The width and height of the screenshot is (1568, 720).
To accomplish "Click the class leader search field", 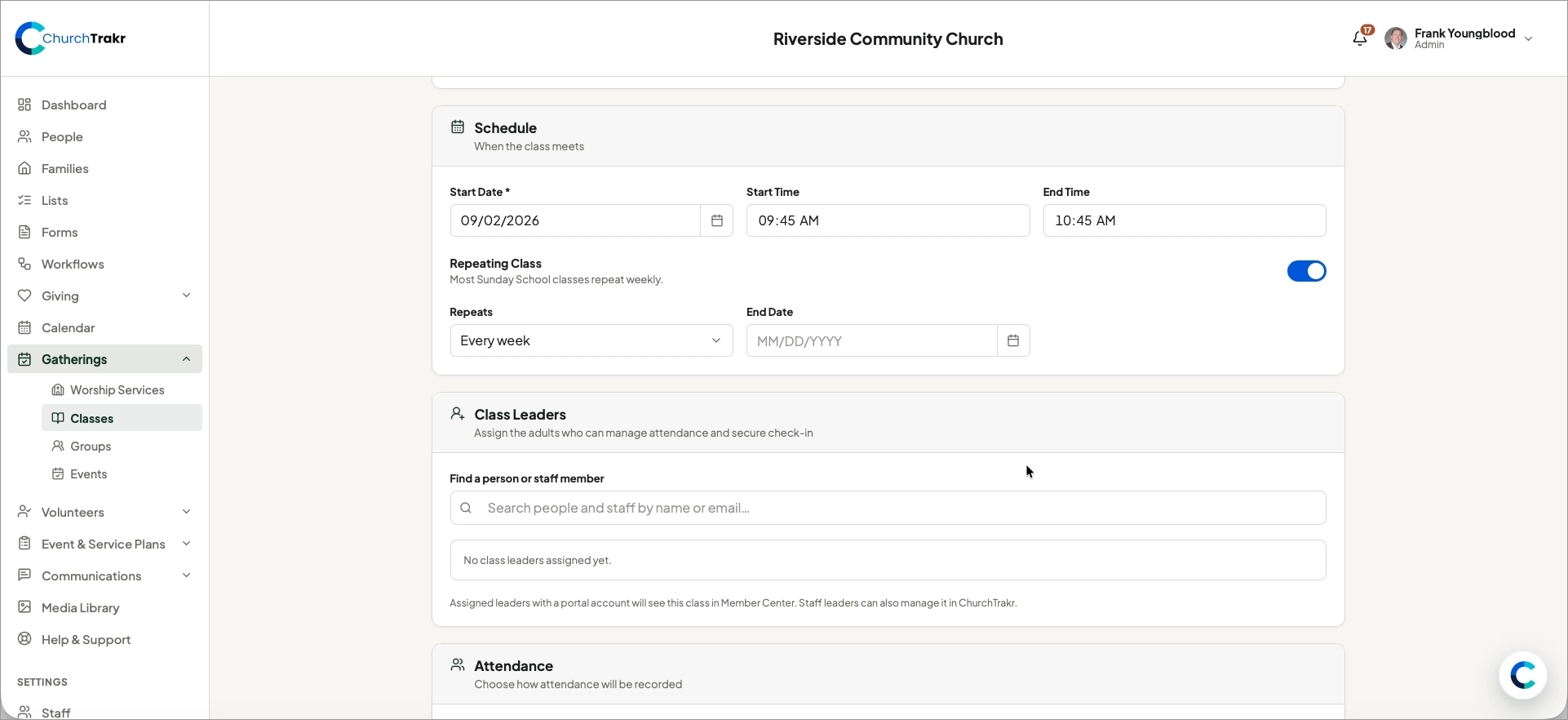I will pos(888,508).
